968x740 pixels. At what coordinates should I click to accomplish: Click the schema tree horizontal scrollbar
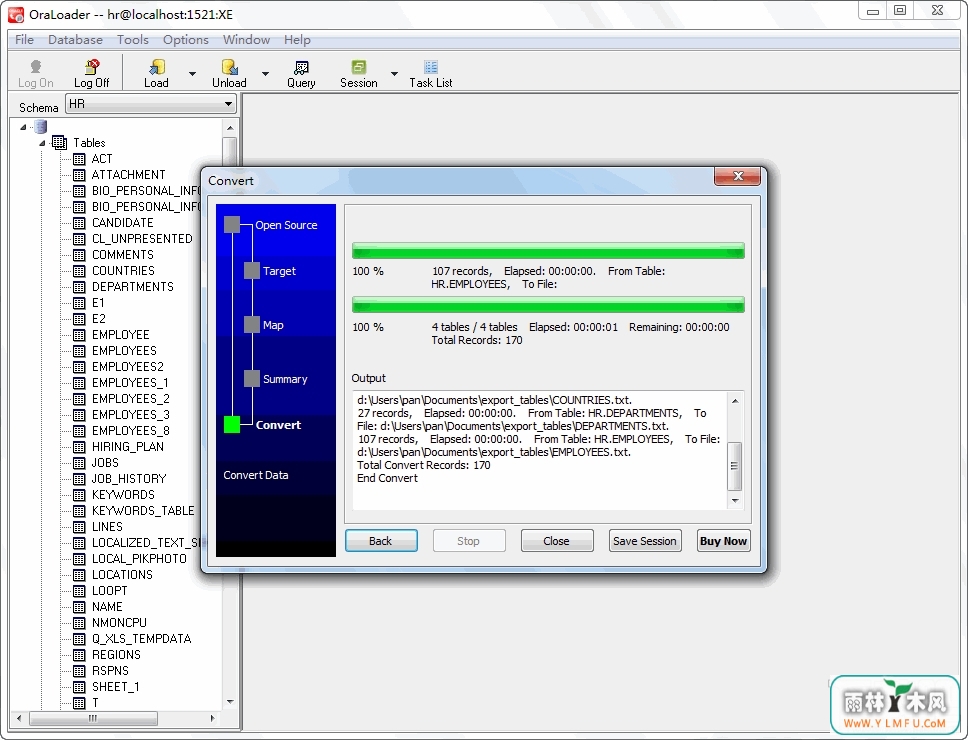pos(93,718)
